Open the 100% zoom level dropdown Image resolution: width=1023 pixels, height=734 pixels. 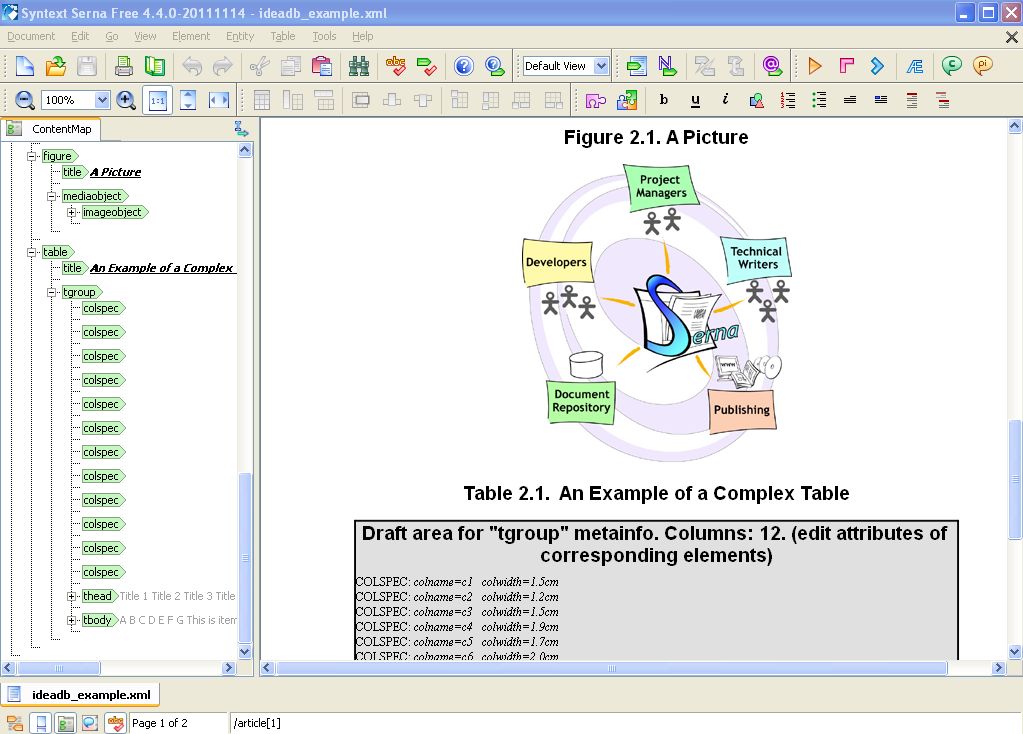click(x=102, y=100)
